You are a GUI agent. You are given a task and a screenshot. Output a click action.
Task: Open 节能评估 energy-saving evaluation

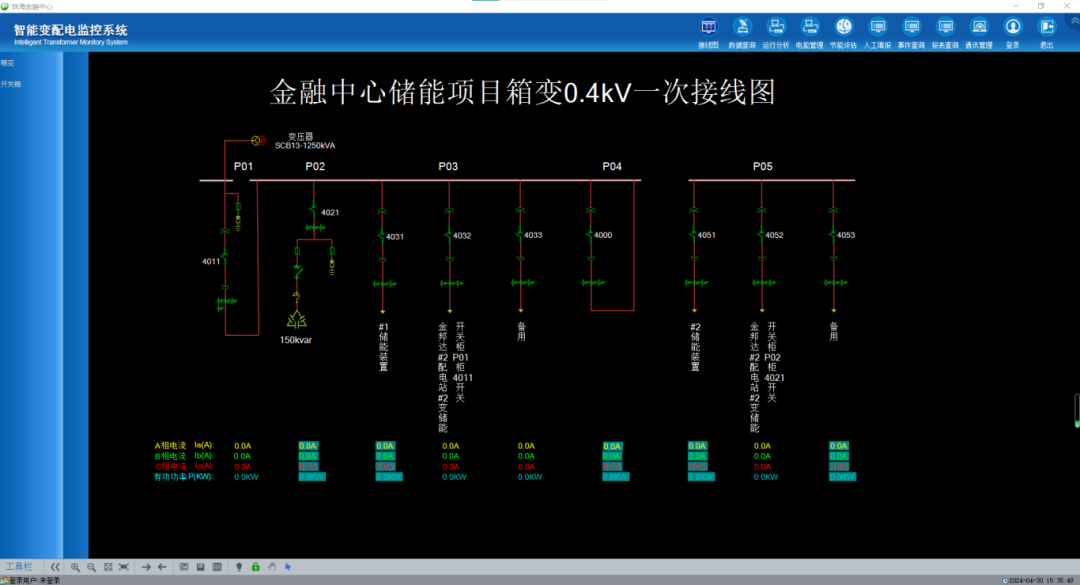pyautogui.click(x=843, y=32)
